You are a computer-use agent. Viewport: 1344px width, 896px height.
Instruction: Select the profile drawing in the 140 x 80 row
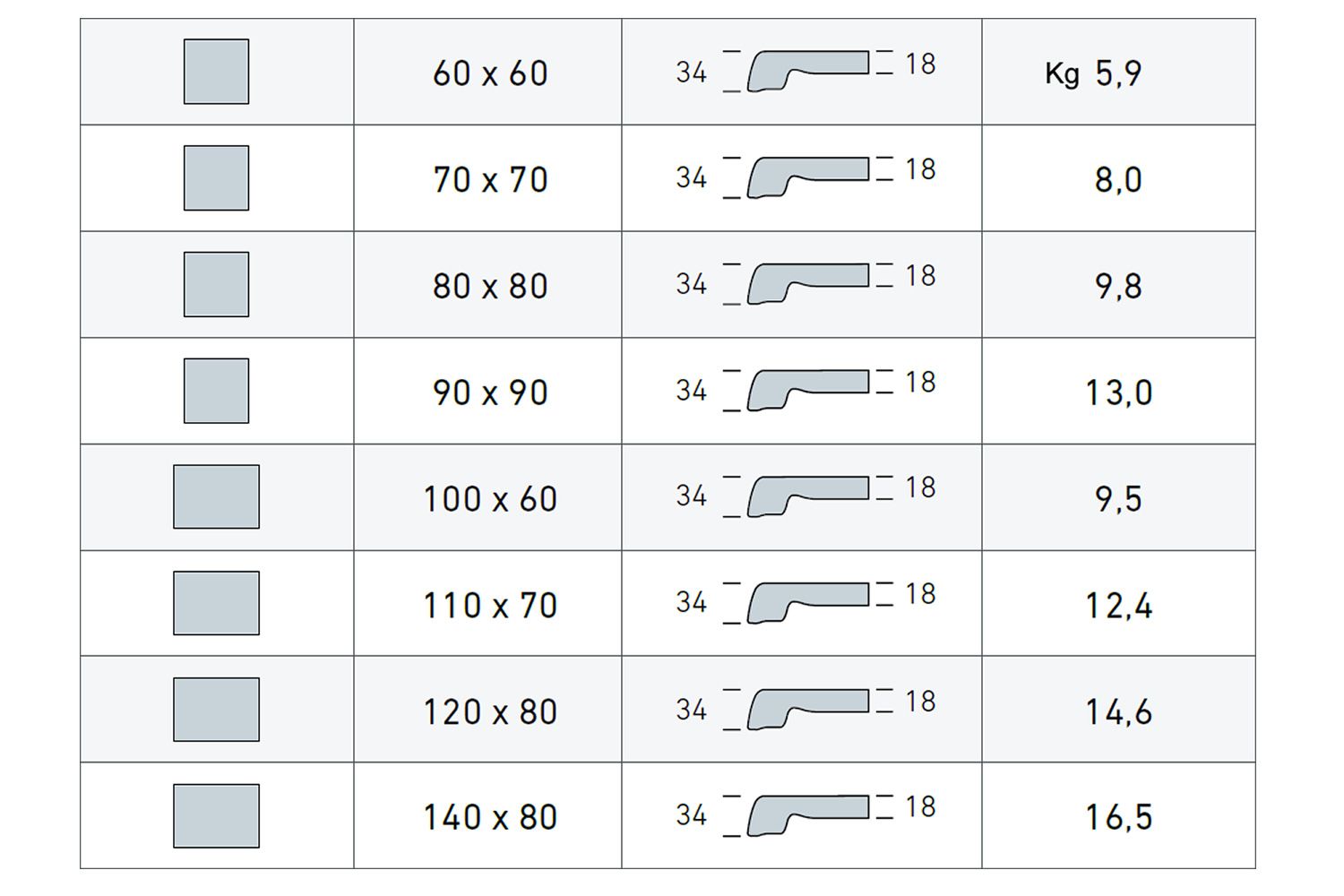point(807,815)
